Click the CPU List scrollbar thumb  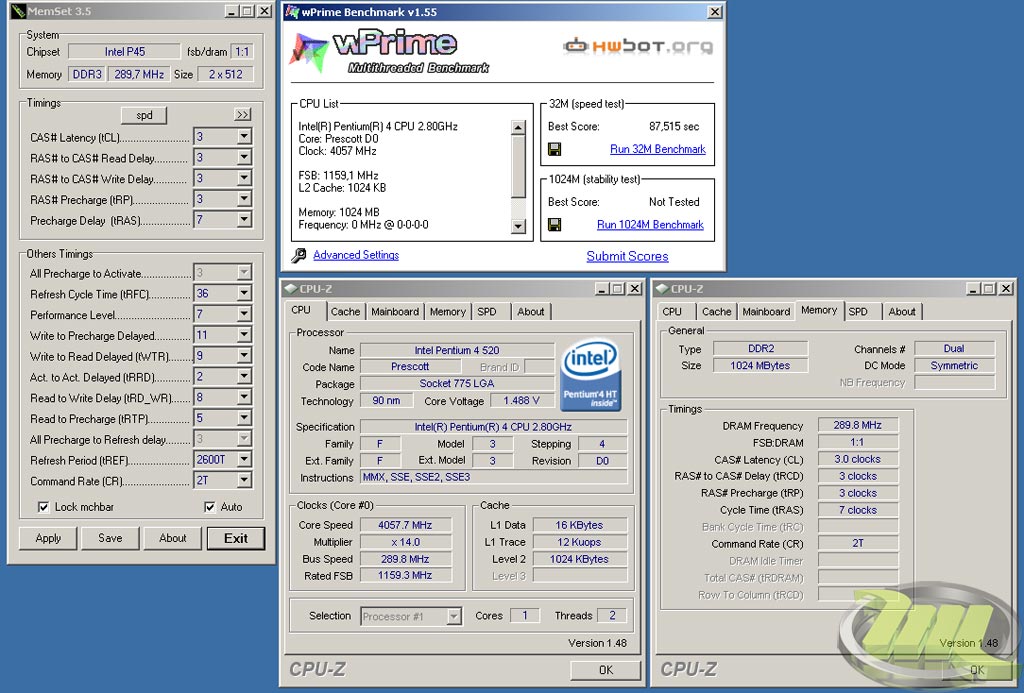(518, 167)
